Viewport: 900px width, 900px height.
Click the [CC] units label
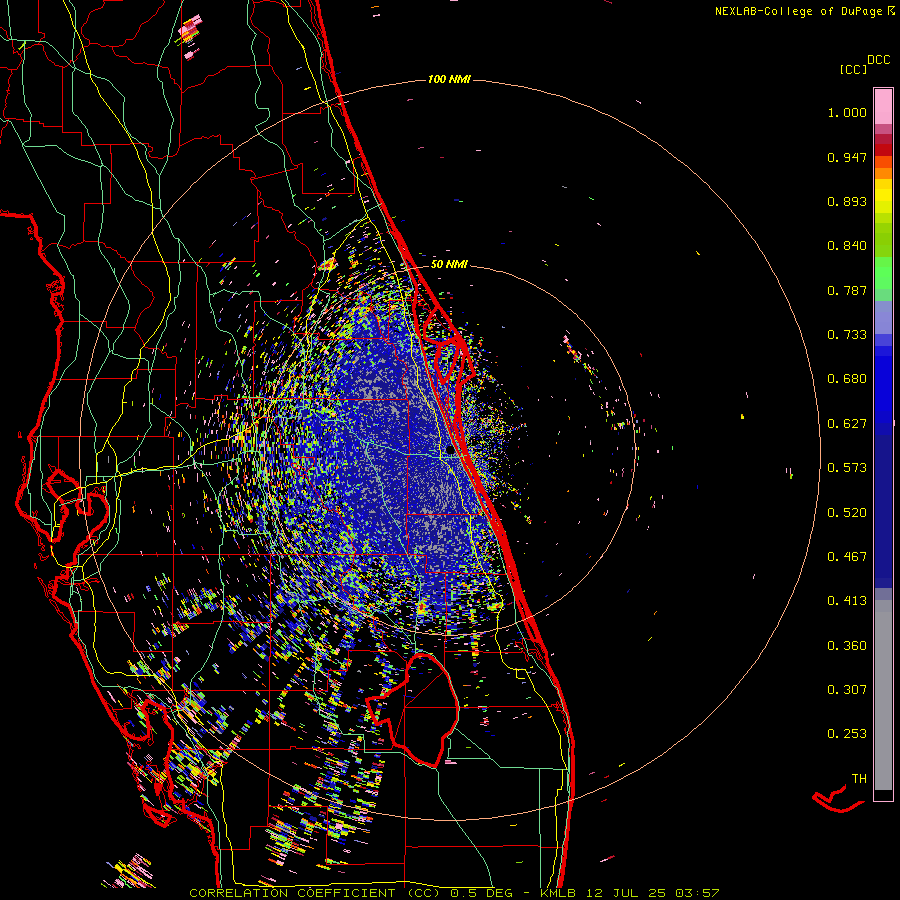click(x=853, y=69)
